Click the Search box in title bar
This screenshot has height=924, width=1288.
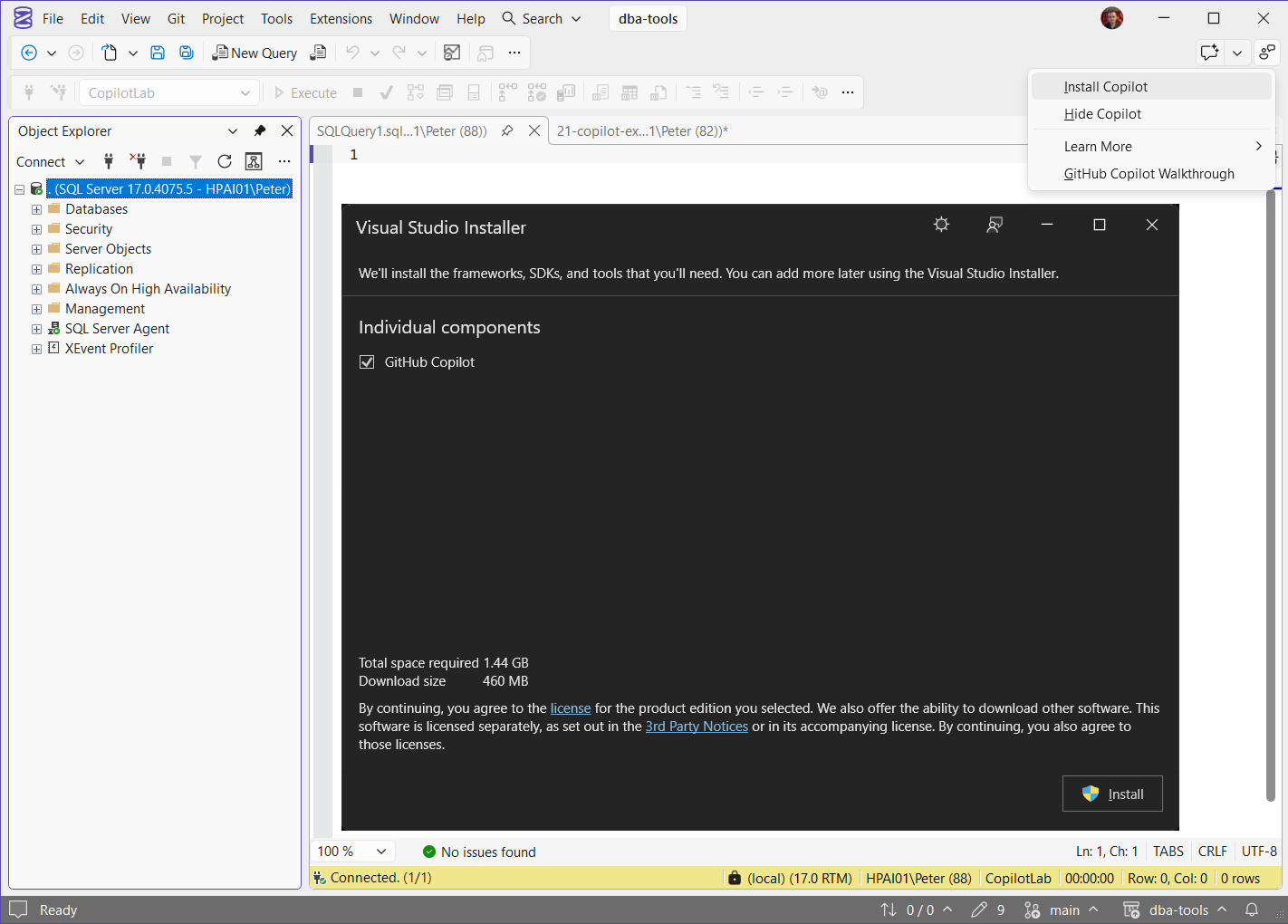[x=542, y=18]
